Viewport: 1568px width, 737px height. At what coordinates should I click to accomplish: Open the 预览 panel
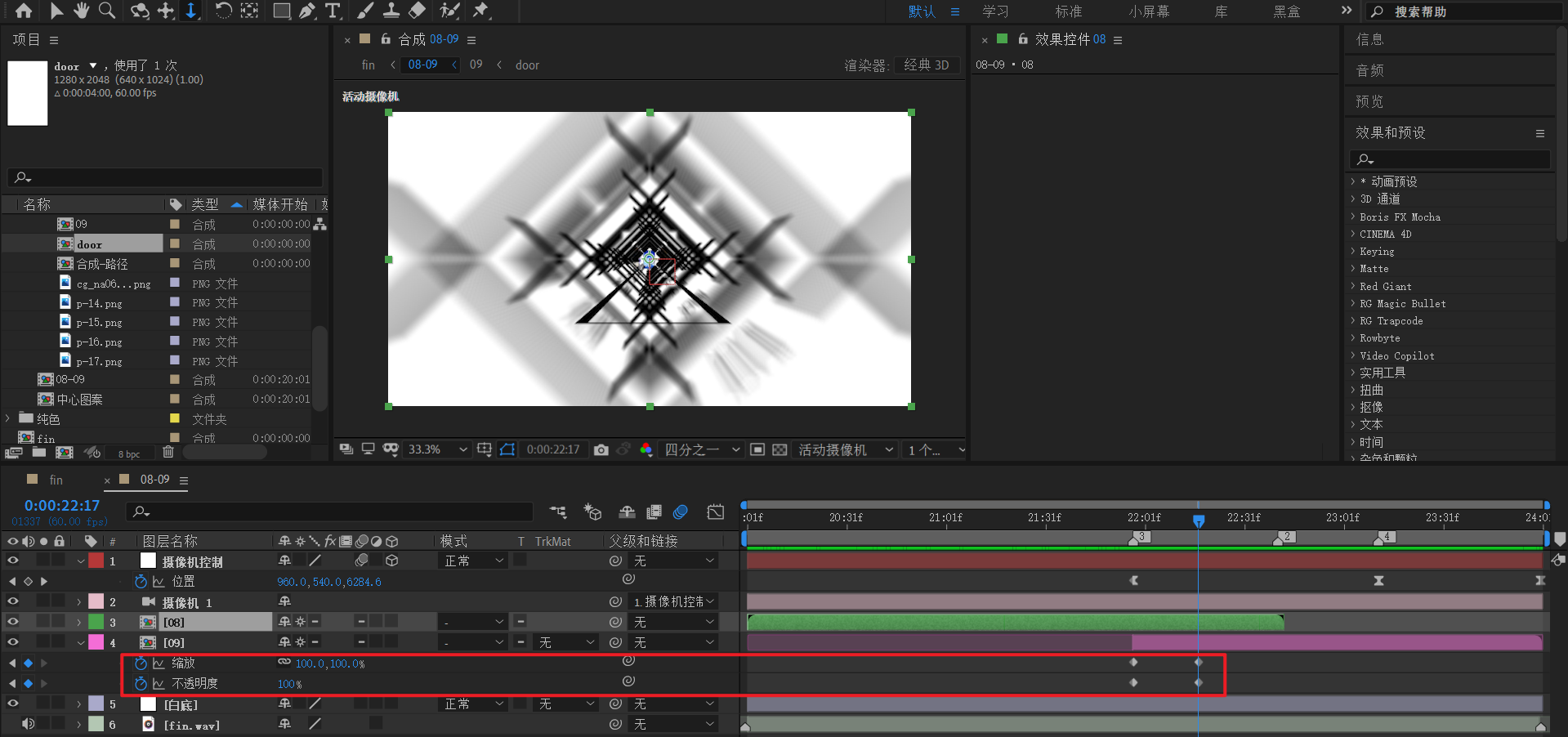pos(1370,101)
